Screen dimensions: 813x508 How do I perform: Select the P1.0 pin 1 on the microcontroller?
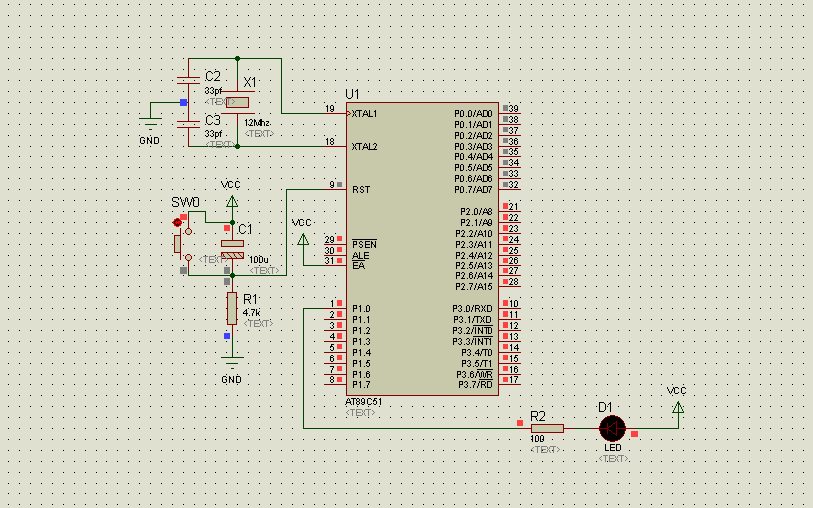tap(337, 308)
